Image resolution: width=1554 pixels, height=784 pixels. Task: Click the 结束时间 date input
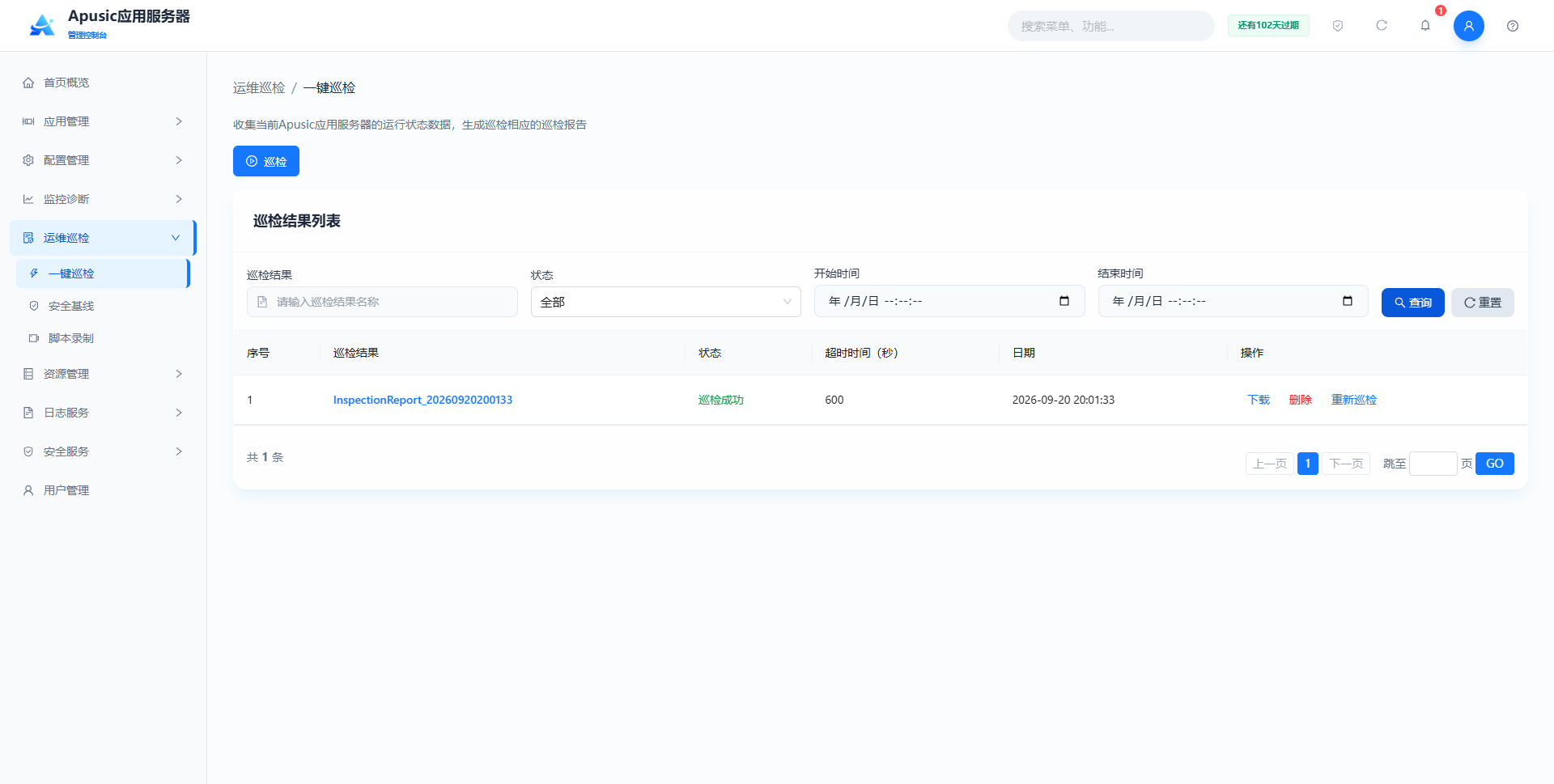[1233, 301]
